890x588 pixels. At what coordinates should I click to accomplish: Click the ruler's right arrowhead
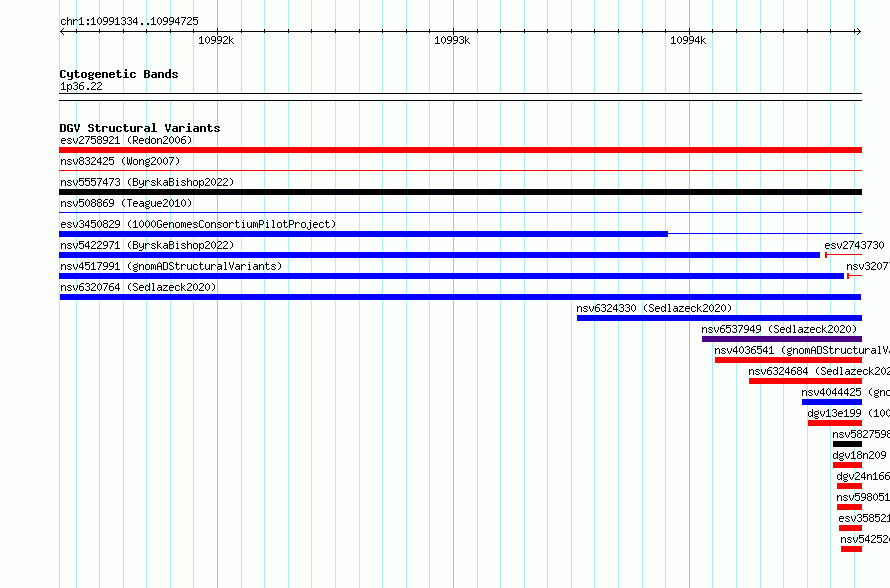point(859,31)
